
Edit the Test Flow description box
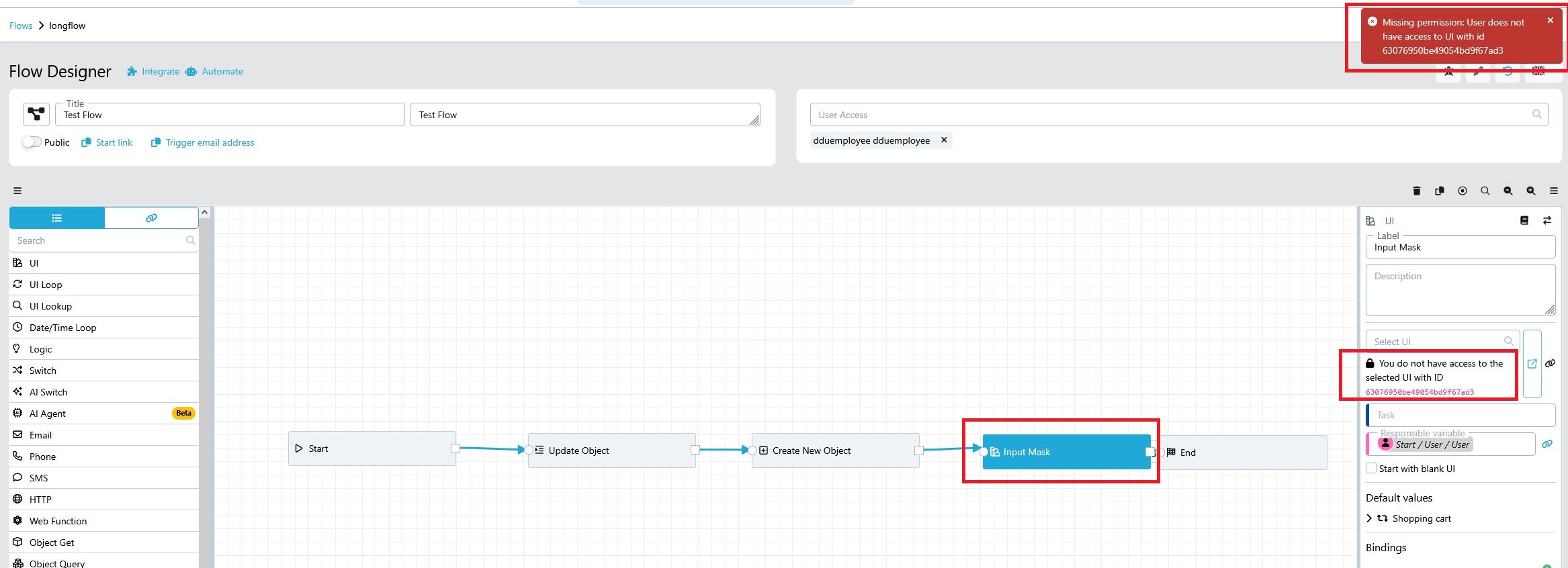coord(585,115)
